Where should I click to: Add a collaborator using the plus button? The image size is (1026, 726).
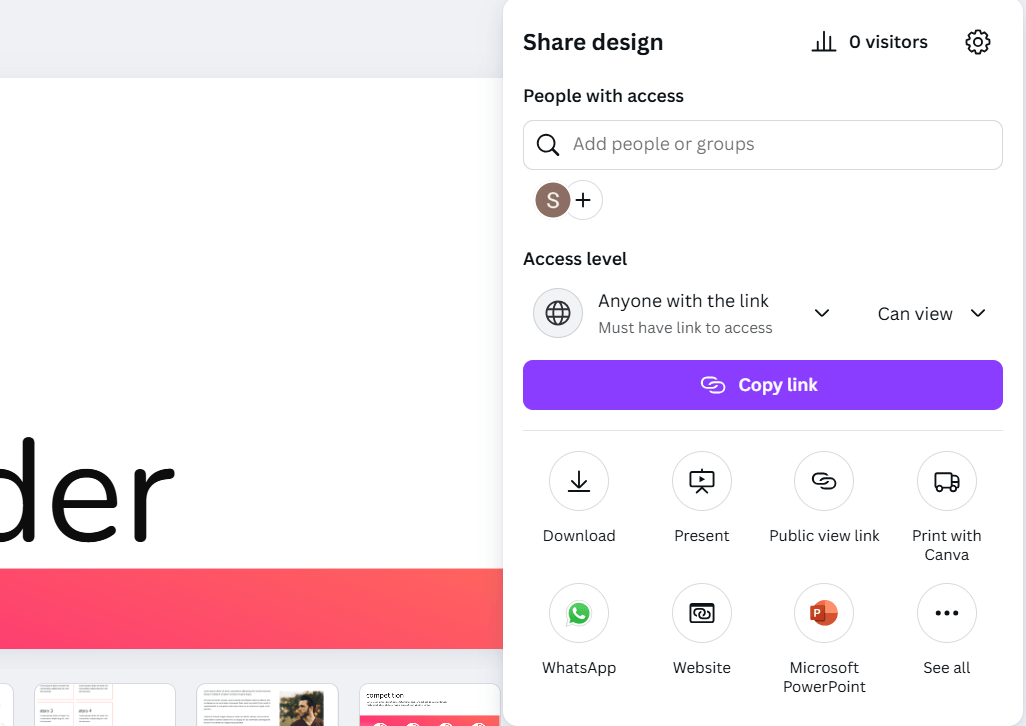[x=583, y=200]
